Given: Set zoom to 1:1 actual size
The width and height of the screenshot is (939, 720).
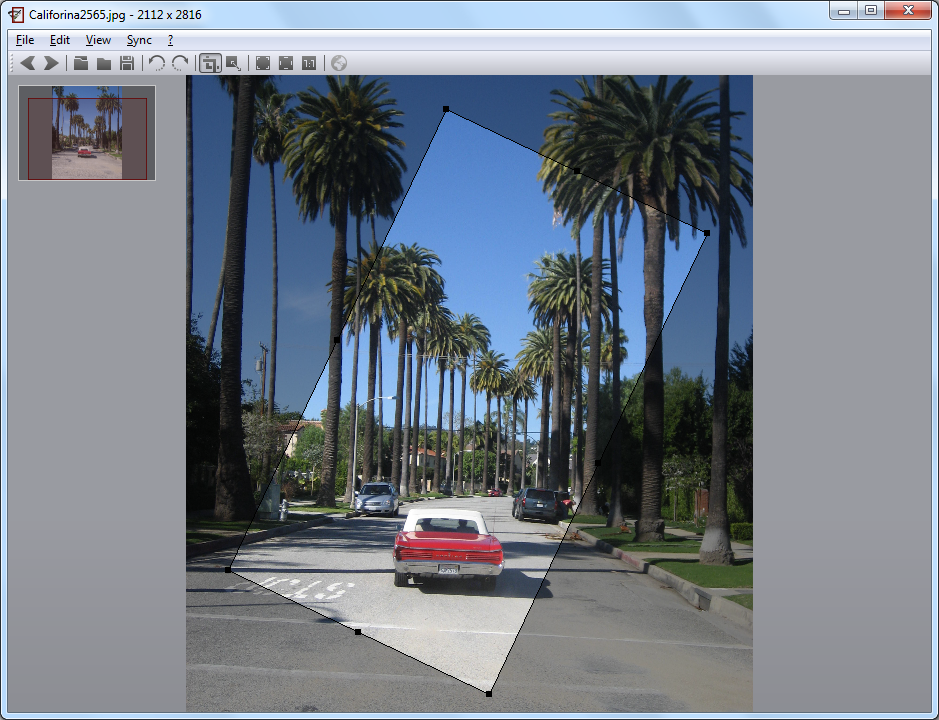Looking at the screenshot, I should pyautogui.click(x=309, y=63).
